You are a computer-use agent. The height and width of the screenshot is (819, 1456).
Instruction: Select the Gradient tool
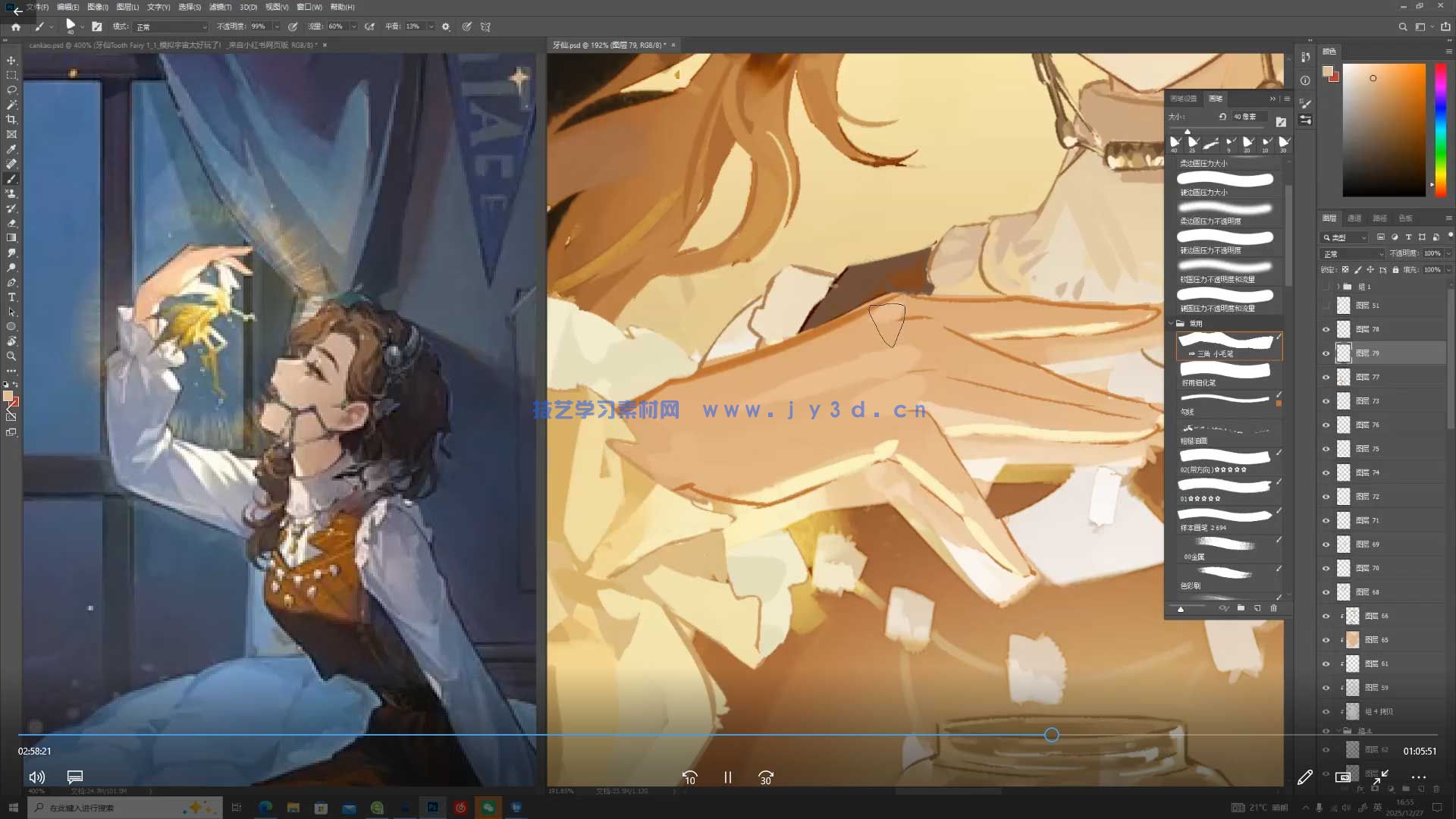11,238
